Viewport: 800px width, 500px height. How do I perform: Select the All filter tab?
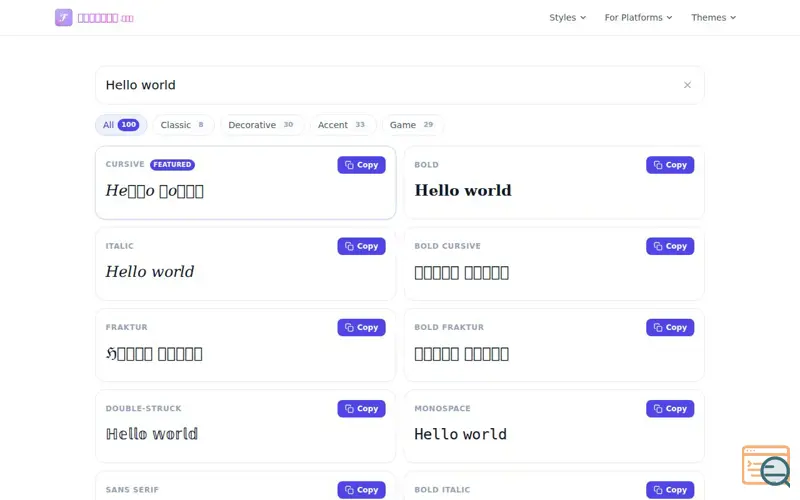tap(121, 125)
